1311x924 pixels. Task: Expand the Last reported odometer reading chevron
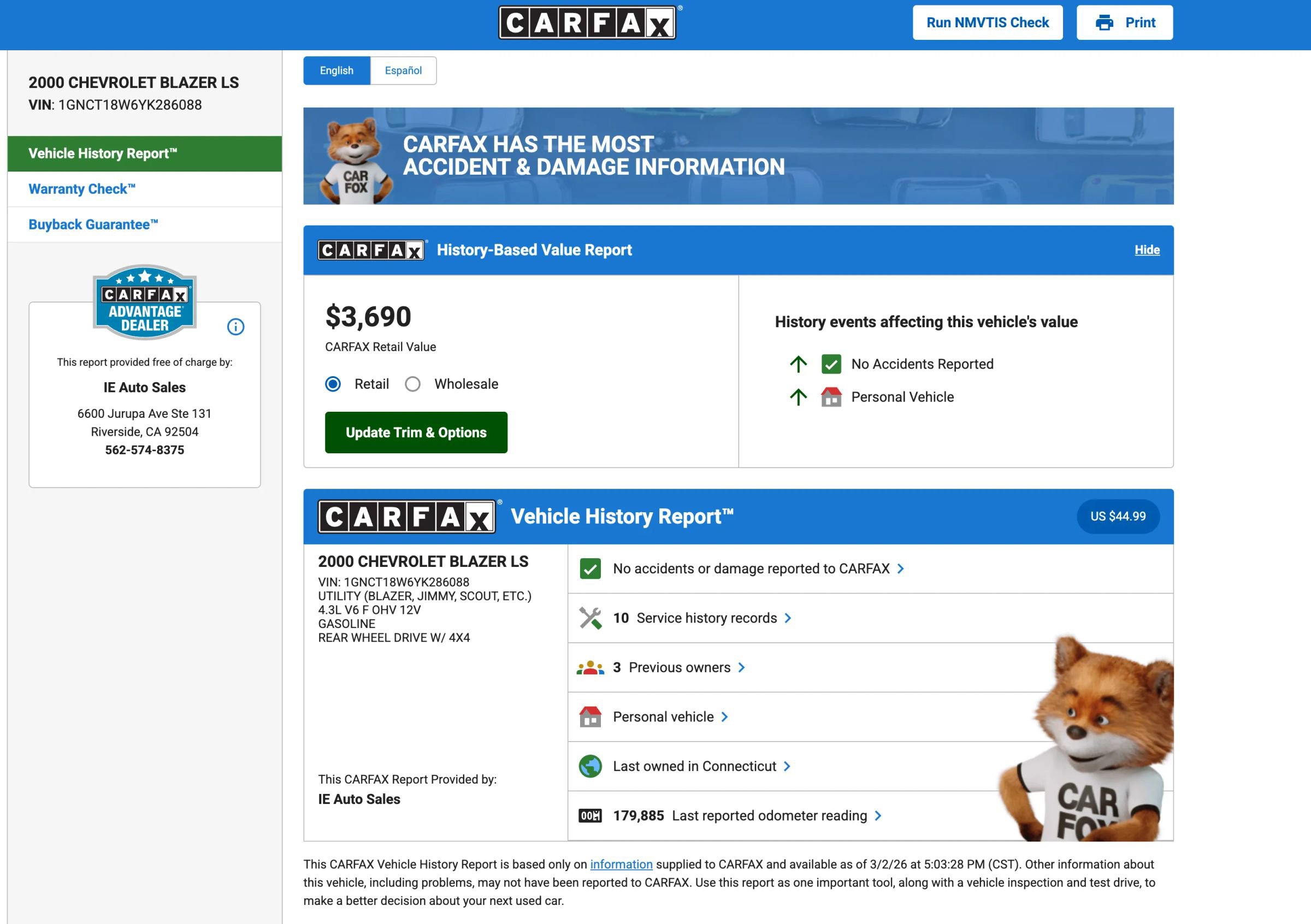[x=878, y=815]
